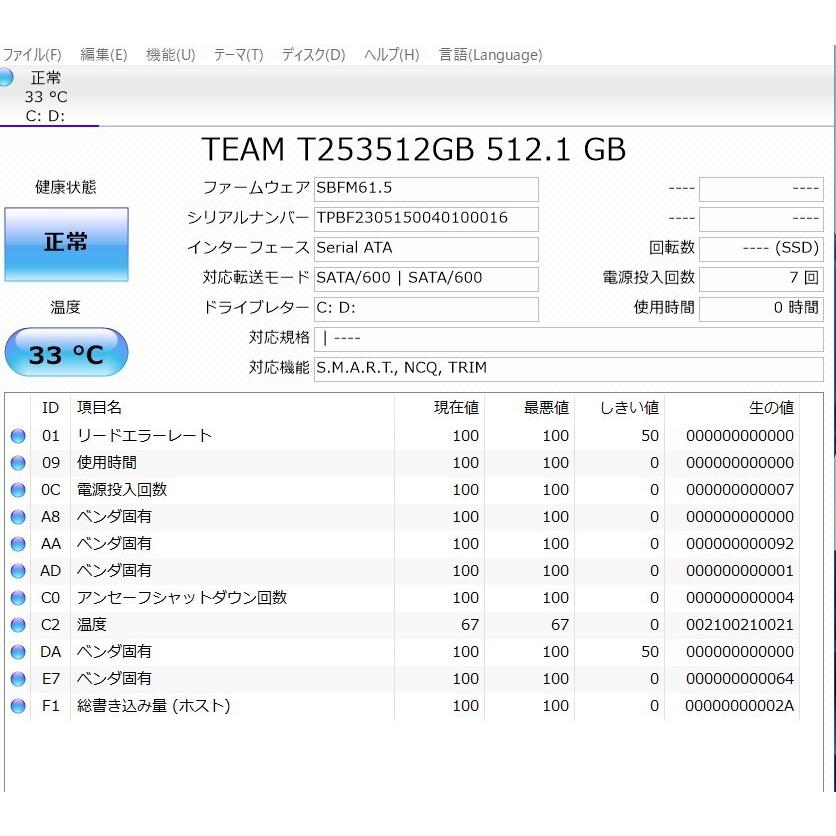
Task: Click the status icon for リードエラーレート attribute
Action: click(x=17, y=434)
